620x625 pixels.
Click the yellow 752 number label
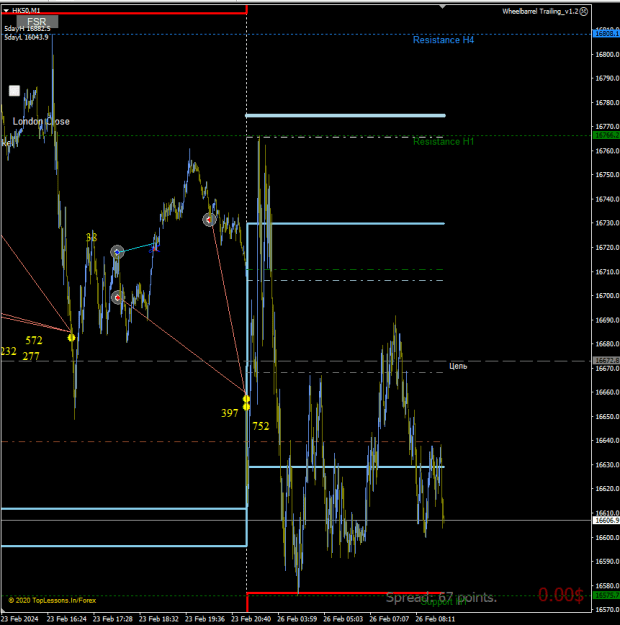[261, 426]
